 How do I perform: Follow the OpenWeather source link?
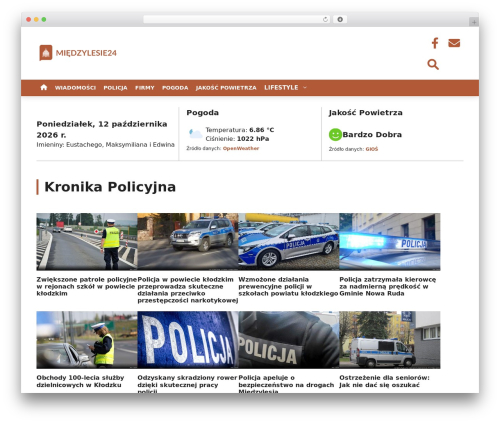241,148
